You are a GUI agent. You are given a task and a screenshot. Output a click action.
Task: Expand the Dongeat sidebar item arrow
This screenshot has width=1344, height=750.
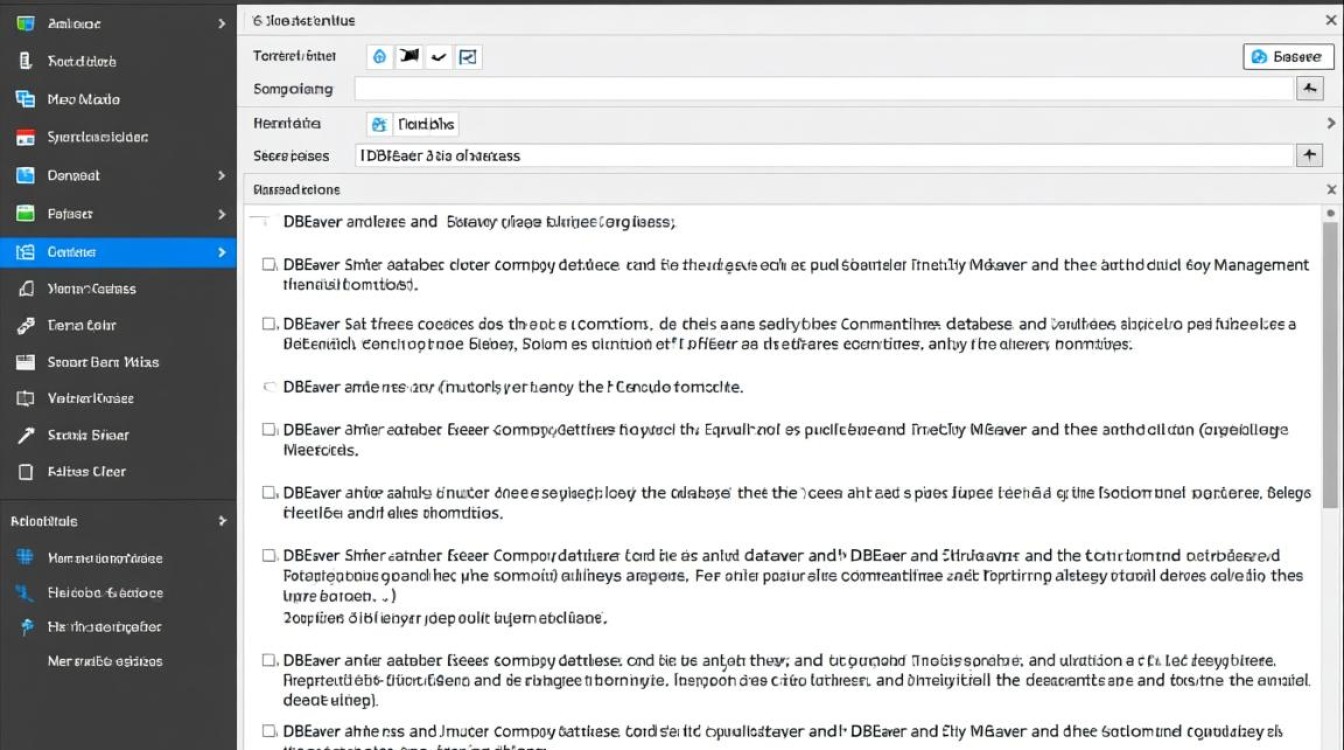(x=222, y=175)
